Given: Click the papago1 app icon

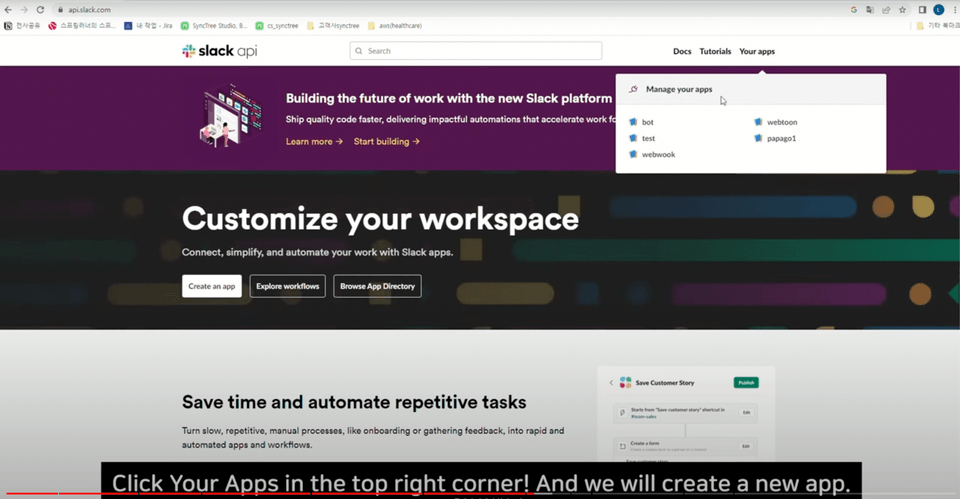Looking at the screenshot, I should pos(758,138).
